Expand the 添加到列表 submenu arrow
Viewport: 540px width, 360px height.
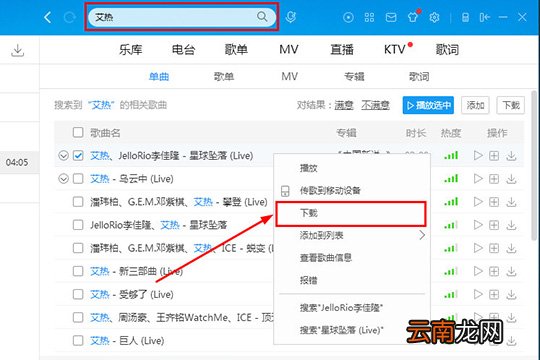coord(422,235)
